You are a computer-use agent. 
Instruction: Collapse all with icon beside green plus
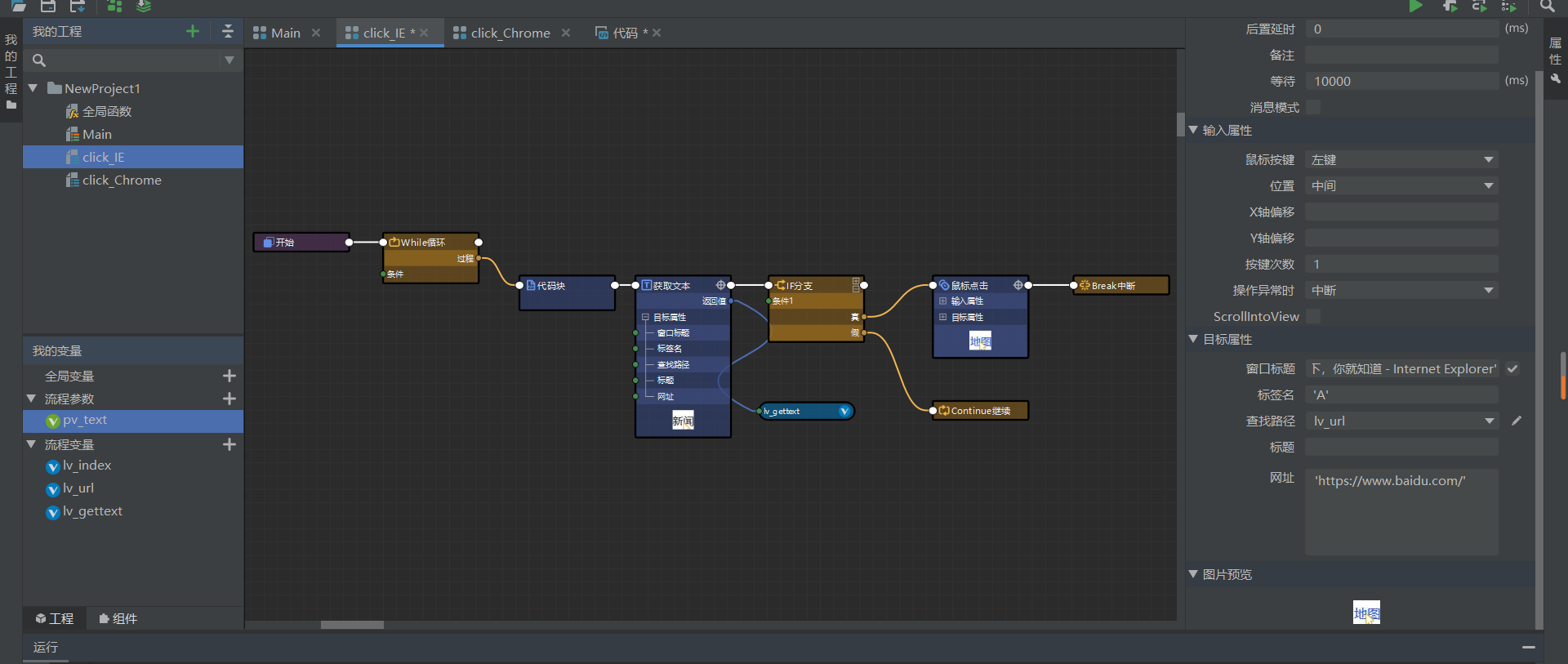pyautogui.click(x=228, y=31)
